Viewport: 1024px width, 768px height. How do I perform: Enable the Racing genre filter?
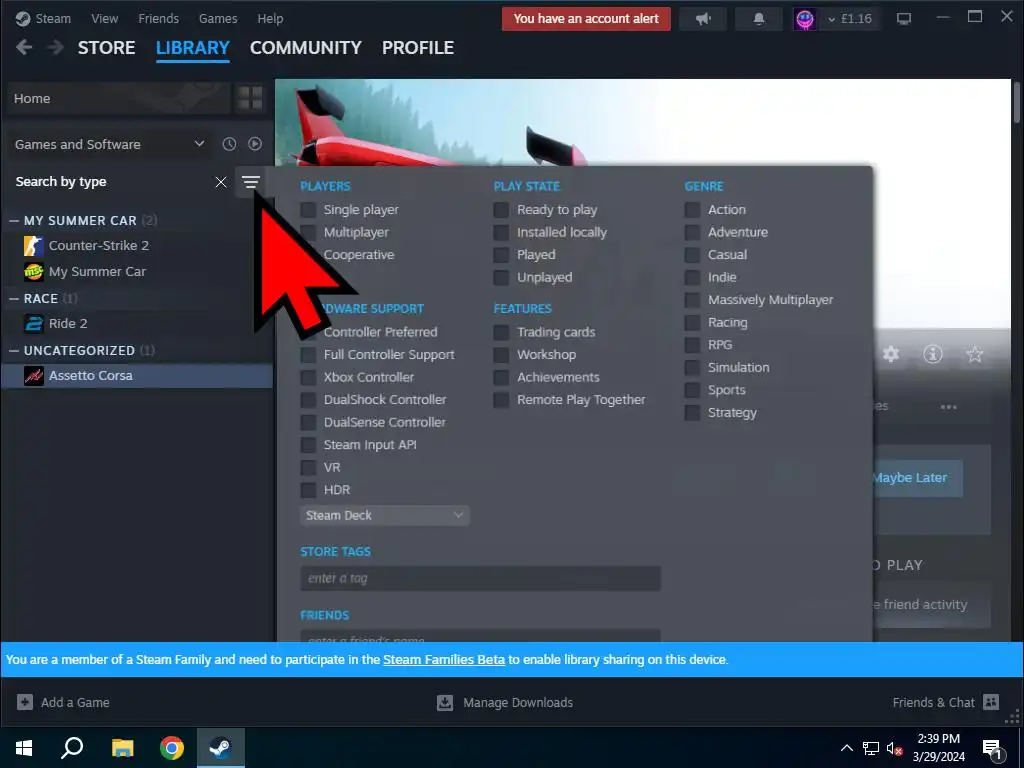692,323
